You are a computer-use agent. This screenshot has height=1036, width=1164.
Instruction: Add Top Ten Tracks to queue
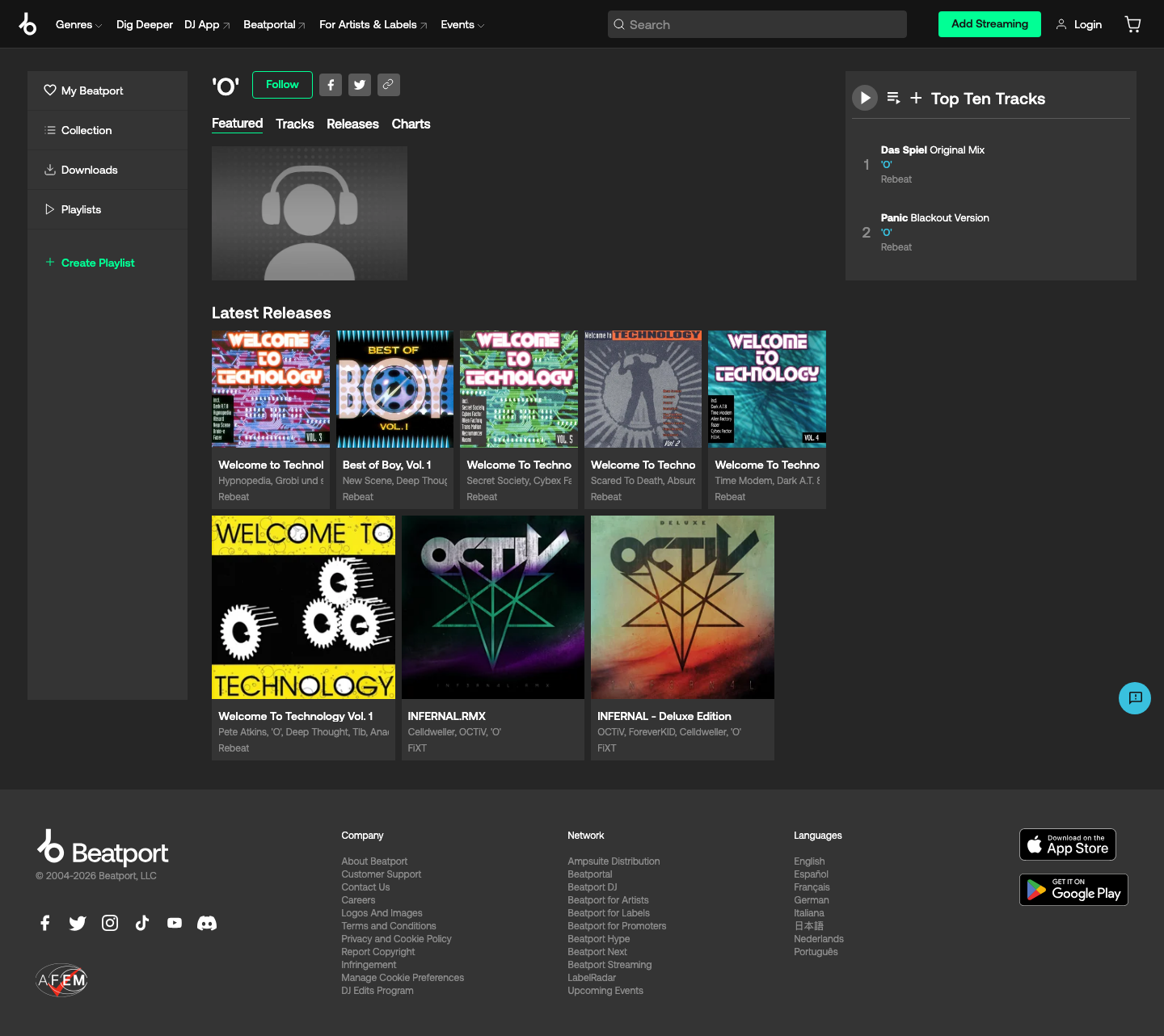tap(893, 98)
